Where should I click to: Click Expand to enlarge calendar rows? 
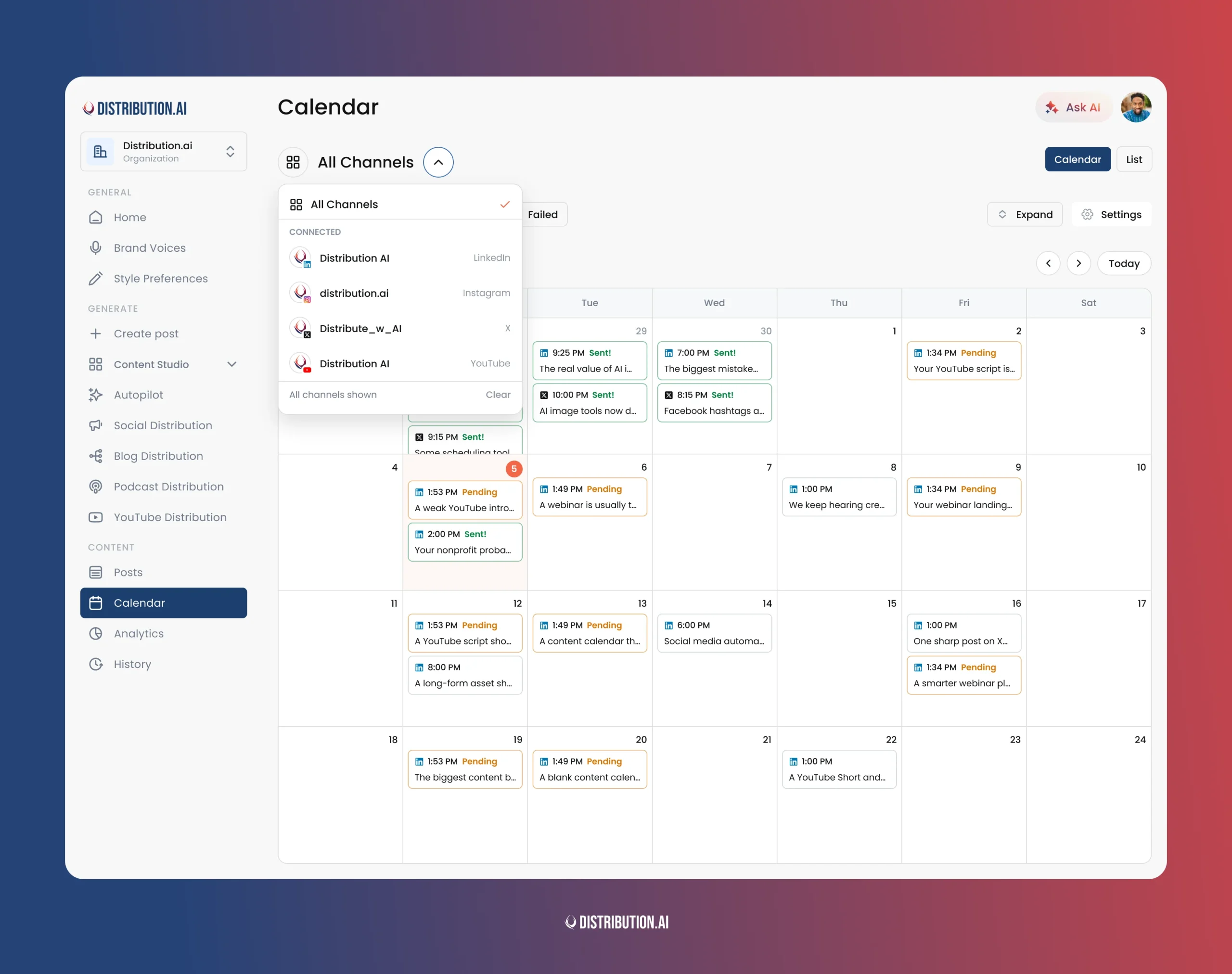1025,215
